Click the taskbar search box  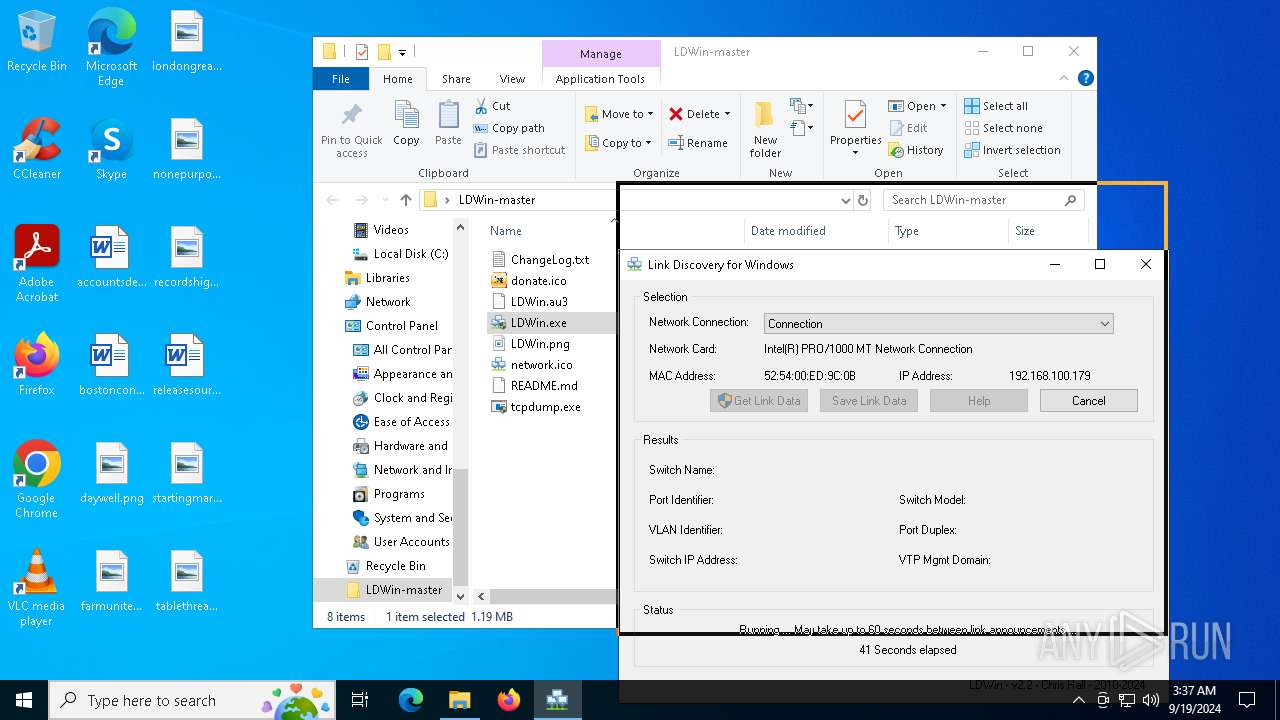[192, 700]
